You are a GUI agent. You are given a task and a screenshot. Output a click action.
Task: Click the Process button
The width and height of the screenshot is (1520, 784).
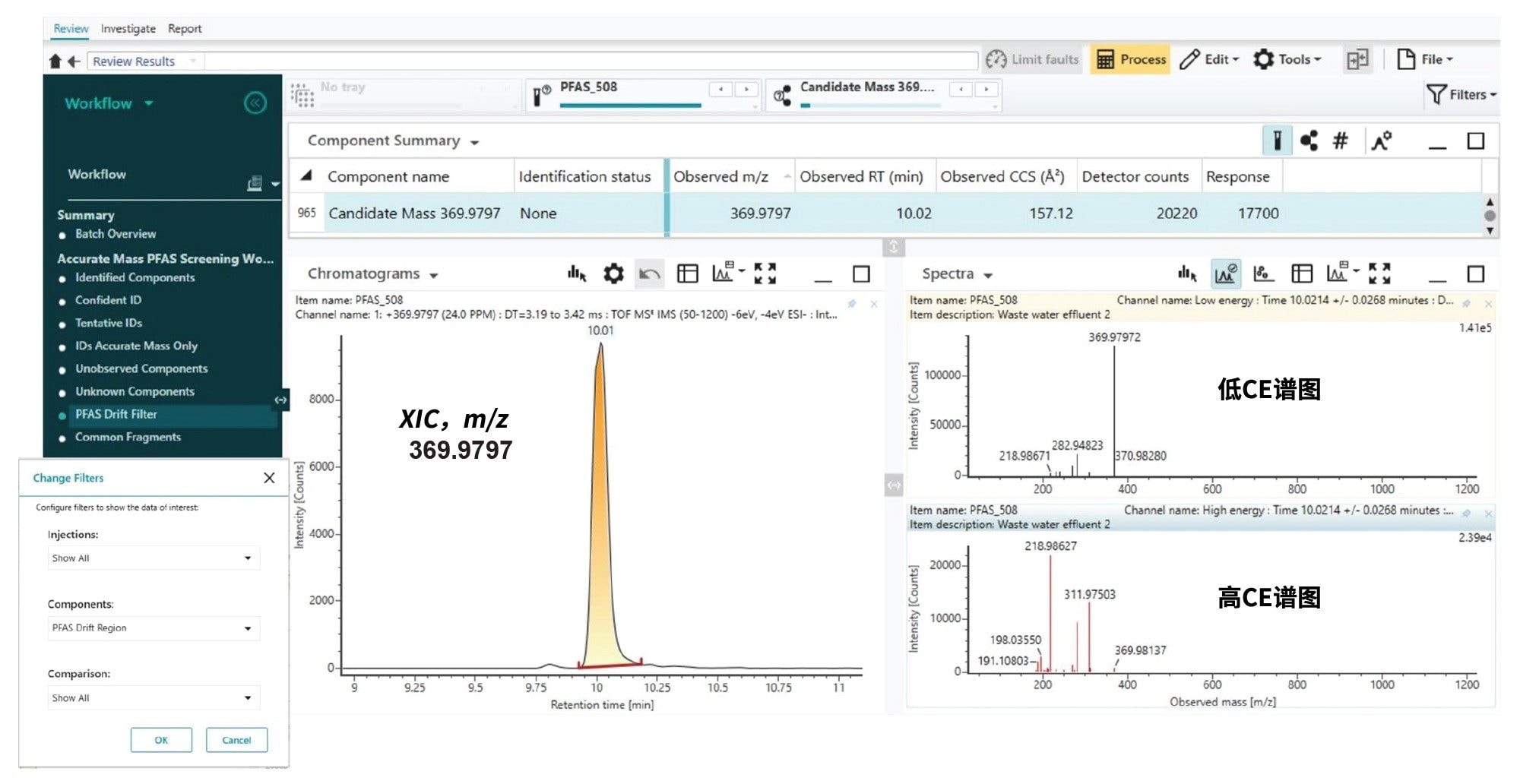tap(1131, 59)
